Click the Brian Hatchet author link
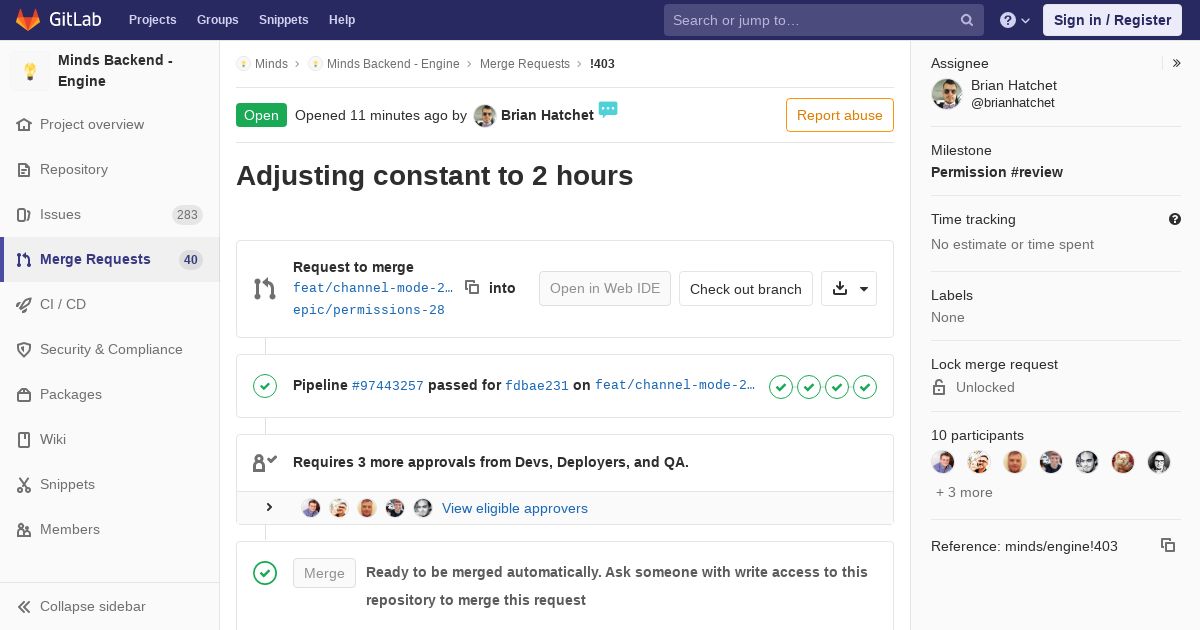 [547, 115]
